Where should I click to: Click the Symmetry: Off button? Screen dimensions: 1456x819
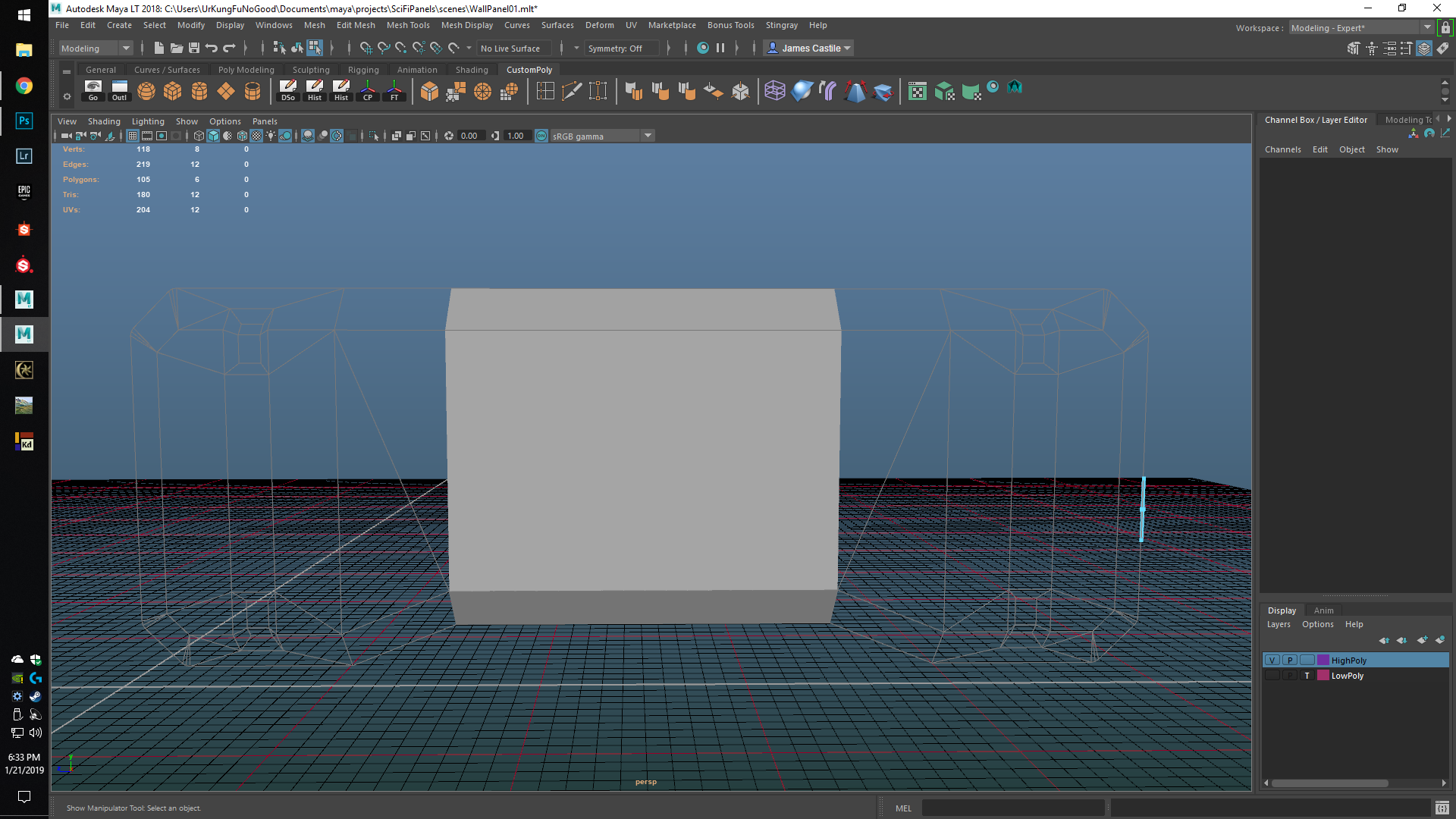[x=615, y=48]
